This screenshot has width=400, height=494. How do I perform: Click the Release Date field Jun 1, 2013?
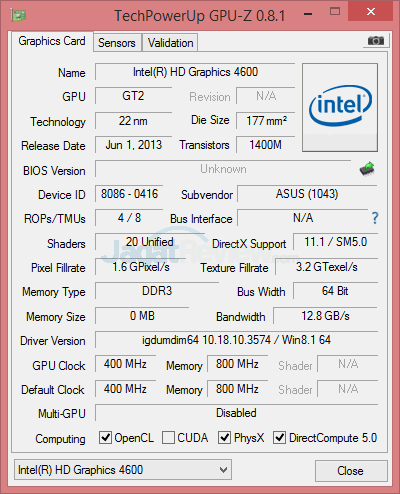(133, 145)
